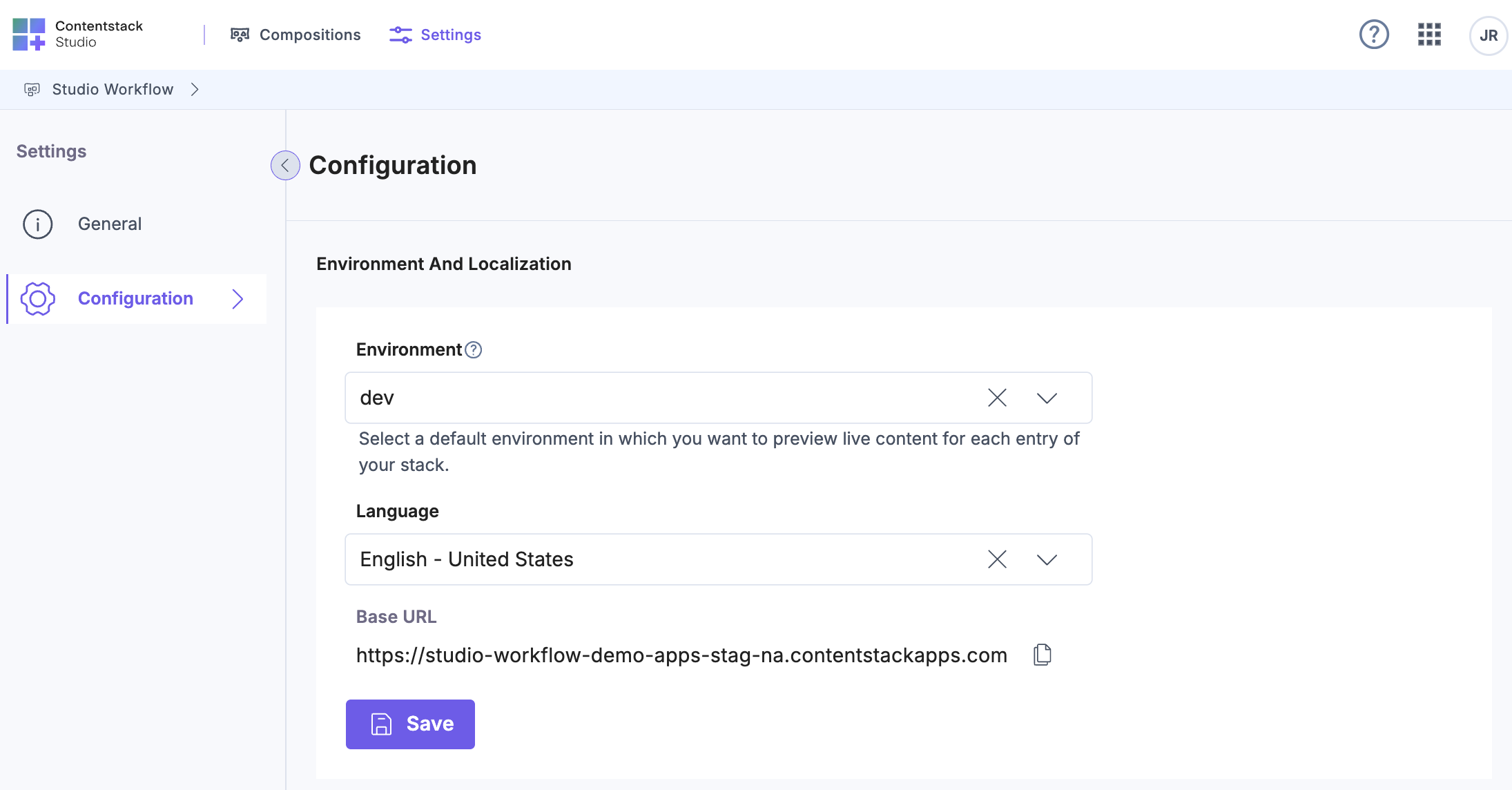Expand the Configuration section chevron
Viewport: 1512px width, 790px height.
238,298
